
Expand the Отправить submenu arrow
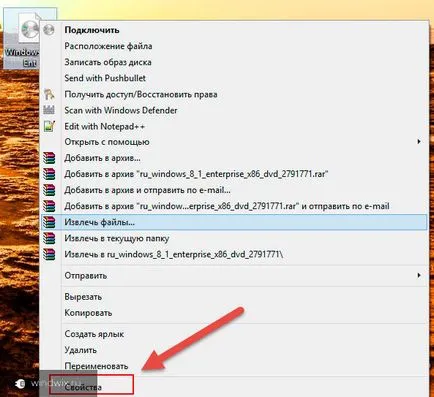pos(419,276)
